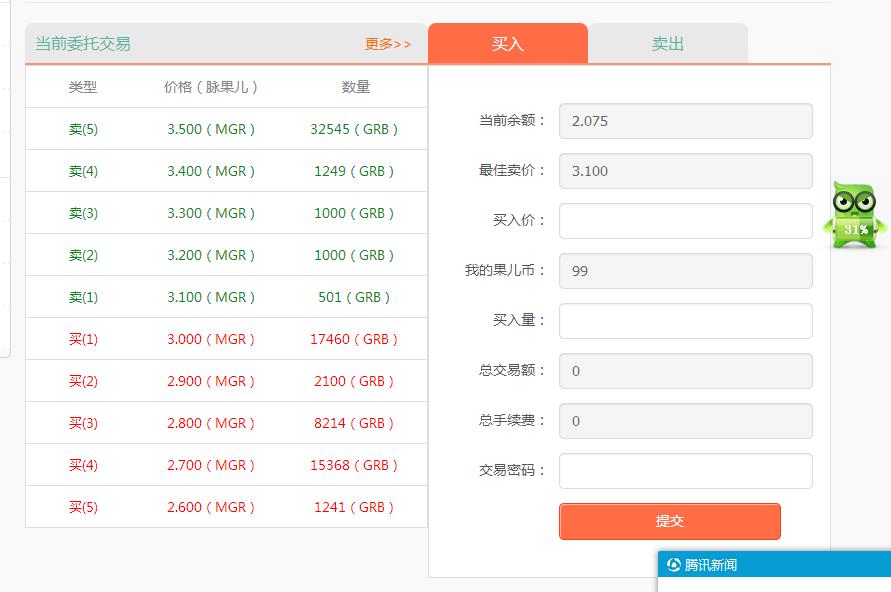Click the 我的果儿币 field showing 99
This screenshot has width=891, height=592.
click(x=685, y=271)
